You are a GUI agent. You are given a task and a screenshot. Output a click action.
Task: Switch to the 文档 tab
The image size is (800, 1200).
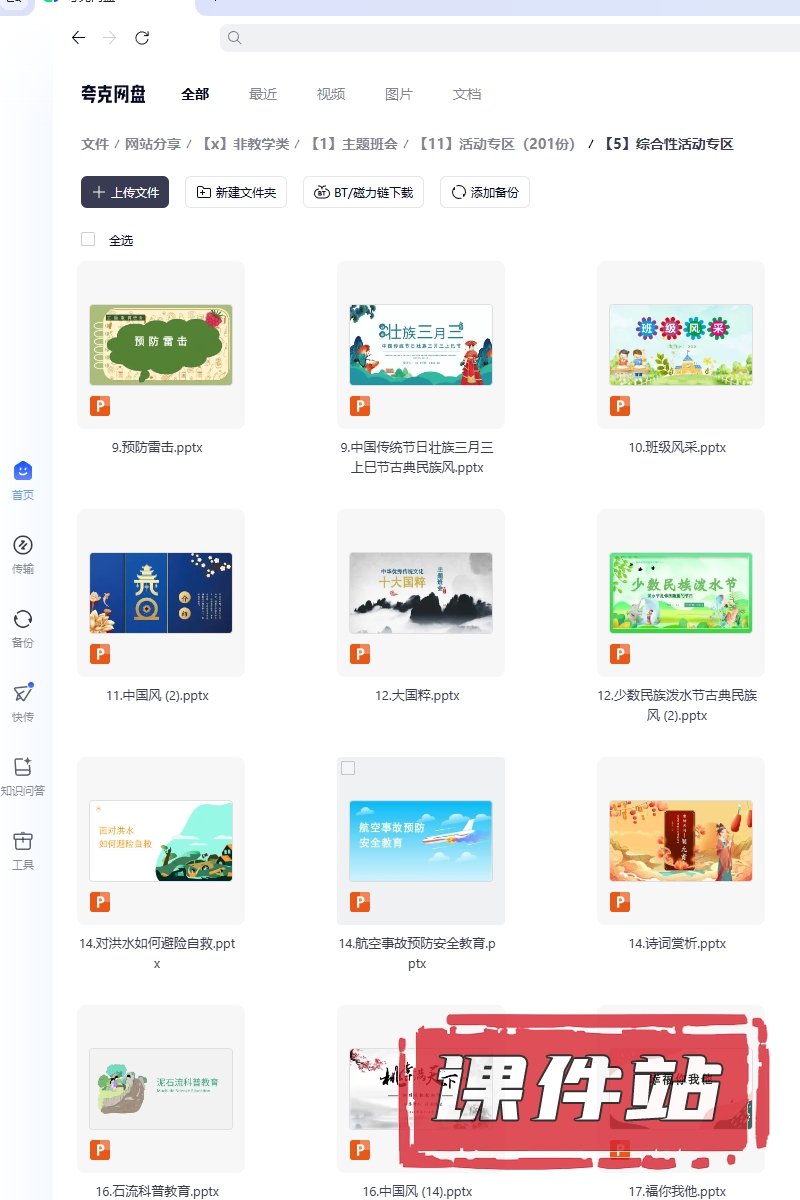point(467,94)
